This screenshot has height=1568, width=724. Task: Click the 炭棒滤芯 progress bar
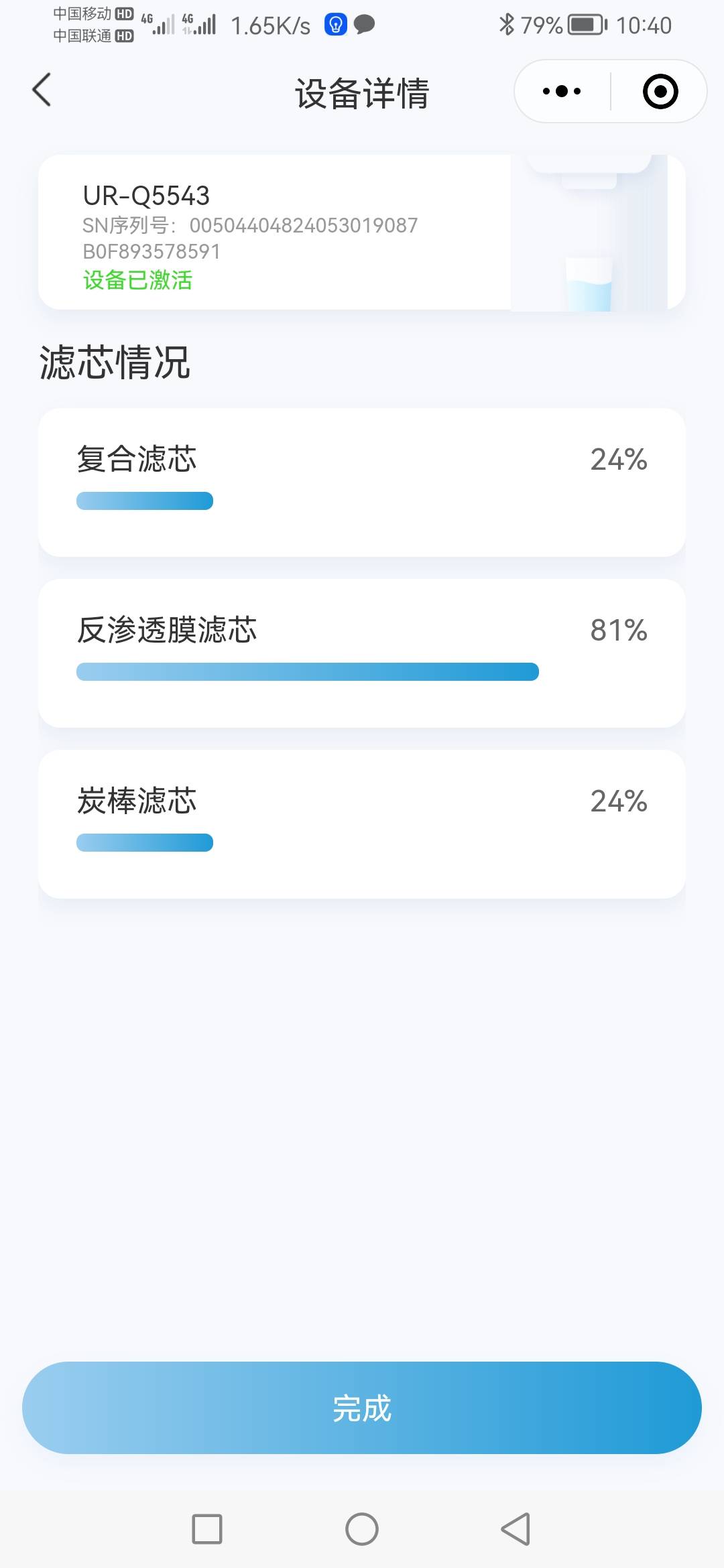145,842
